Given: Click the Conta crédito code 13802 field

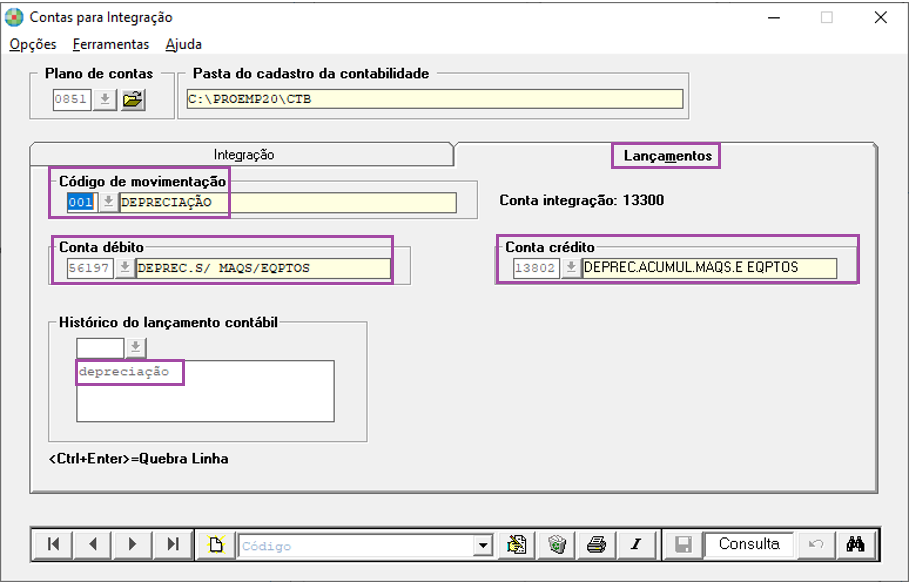Looking at the screenshot, I should tap(536, 268).
